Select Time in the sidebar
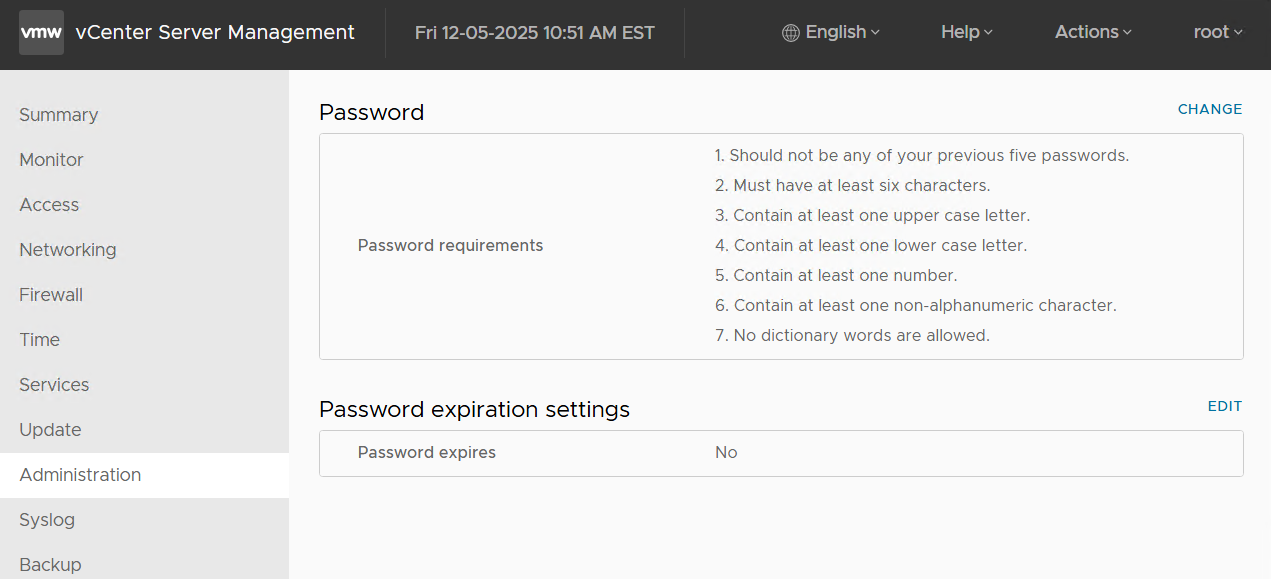 coord(40,340)
